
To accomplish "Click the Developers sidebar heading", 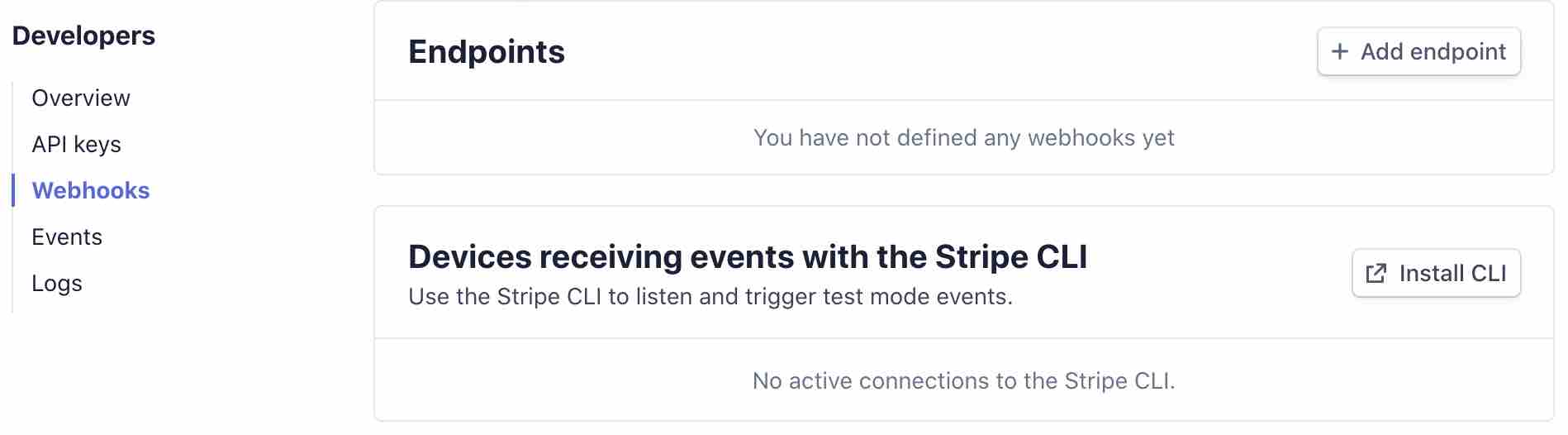I will point(83,36).
